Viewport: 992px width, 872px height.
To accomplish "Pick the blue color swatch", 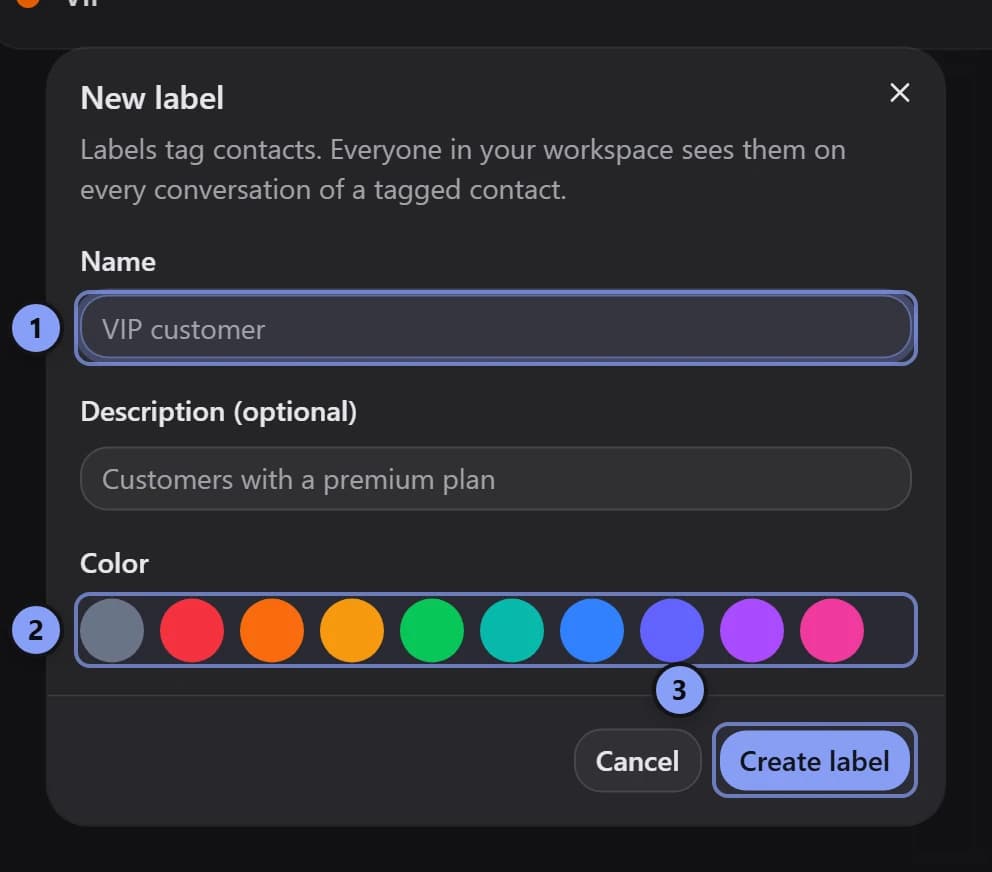I will [x=592, y=630].
